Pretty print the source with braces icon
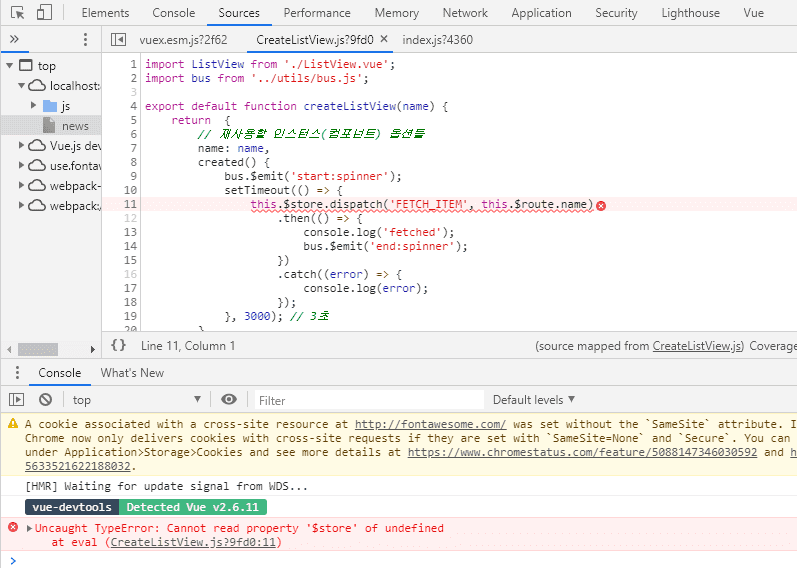Viewport: 797px width, 568px height. point(118,345)
